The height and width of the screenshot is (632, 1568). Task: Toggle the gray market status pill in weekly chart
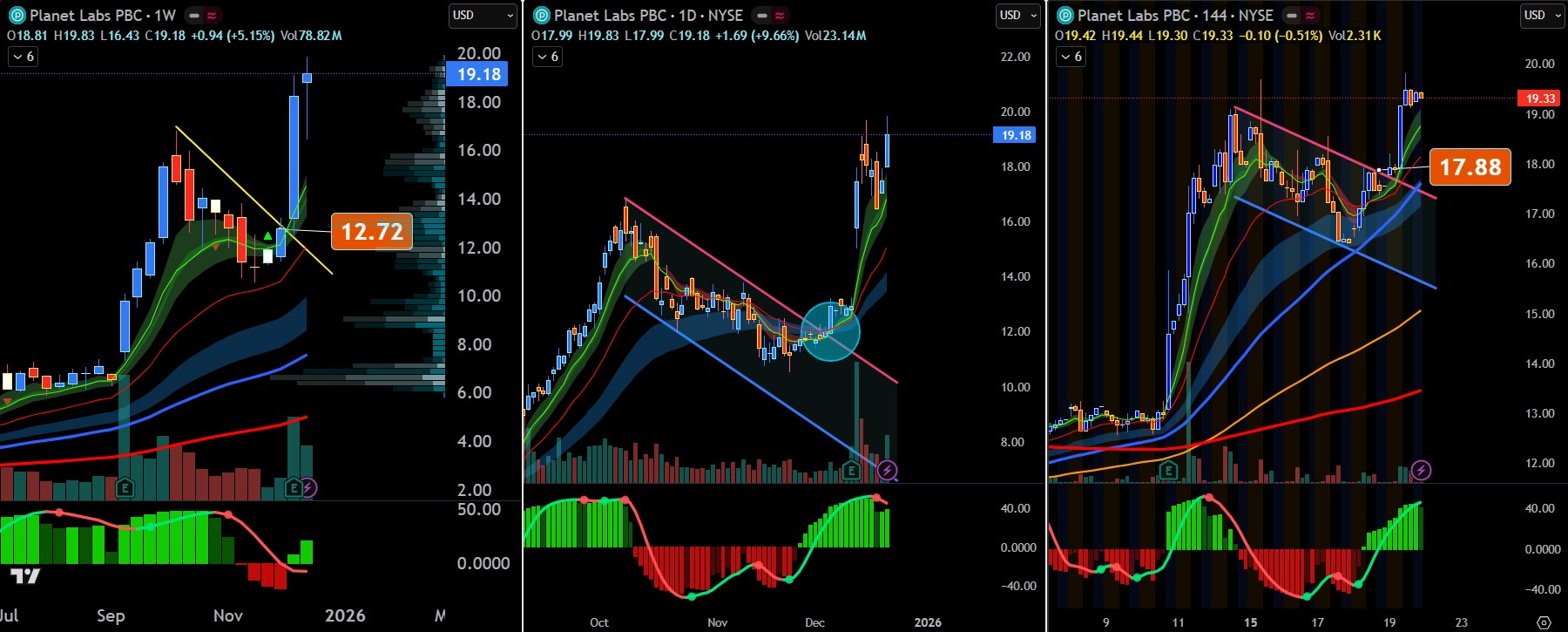pos(194,16)
